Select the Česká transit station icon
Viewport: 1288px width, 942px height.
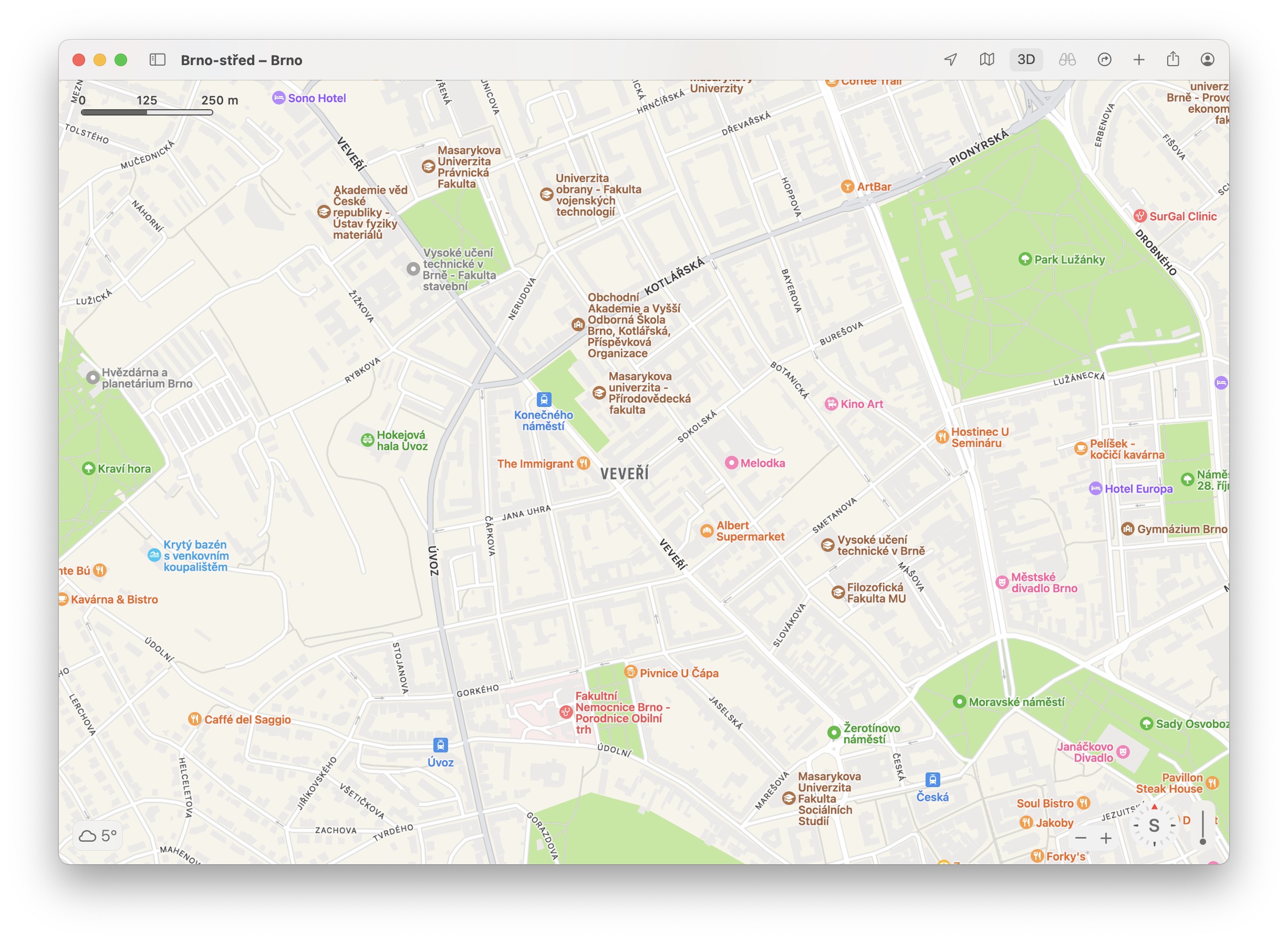[x=932, y=780]
